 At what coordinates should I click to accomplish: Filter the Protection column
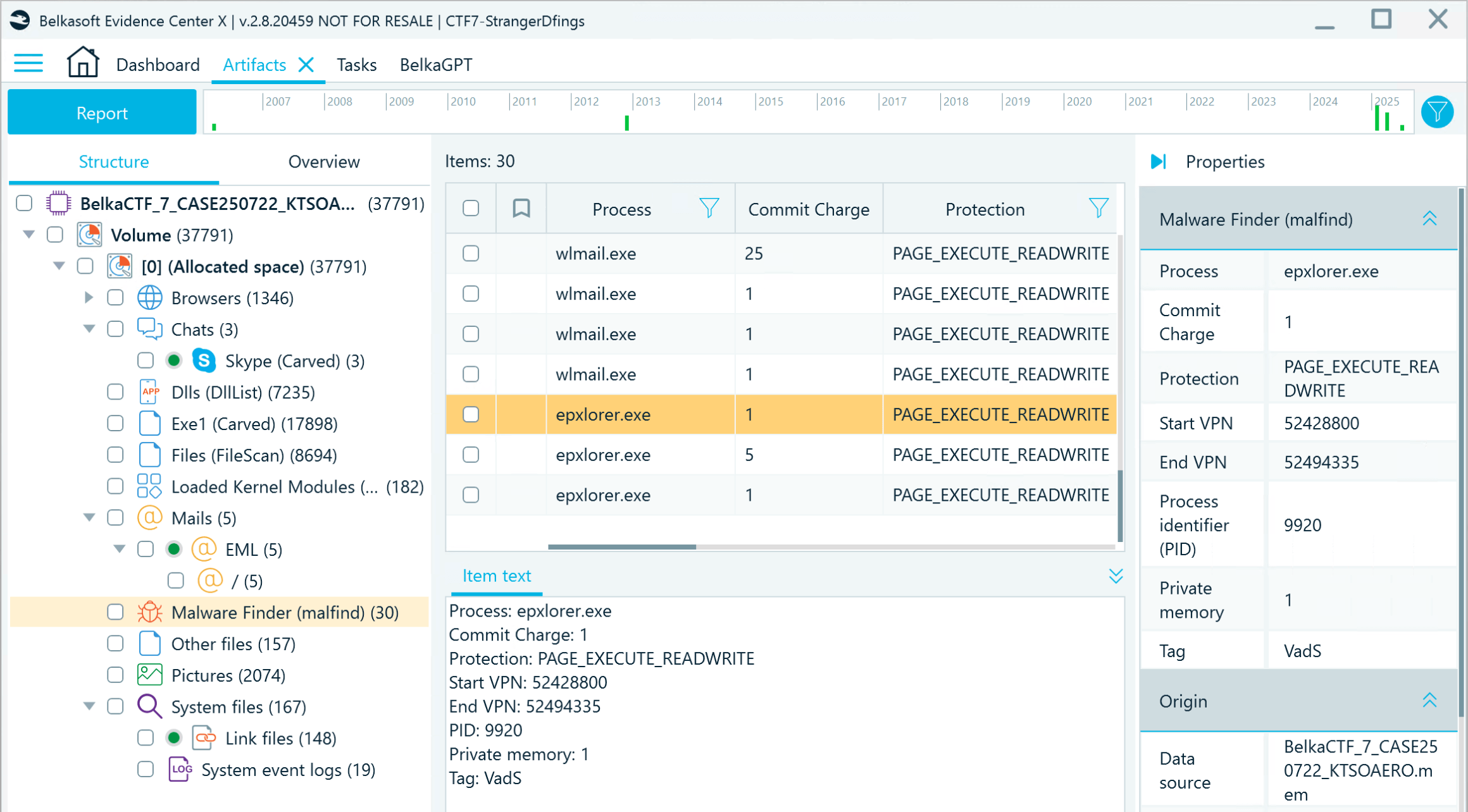(x=1098, y=208)
